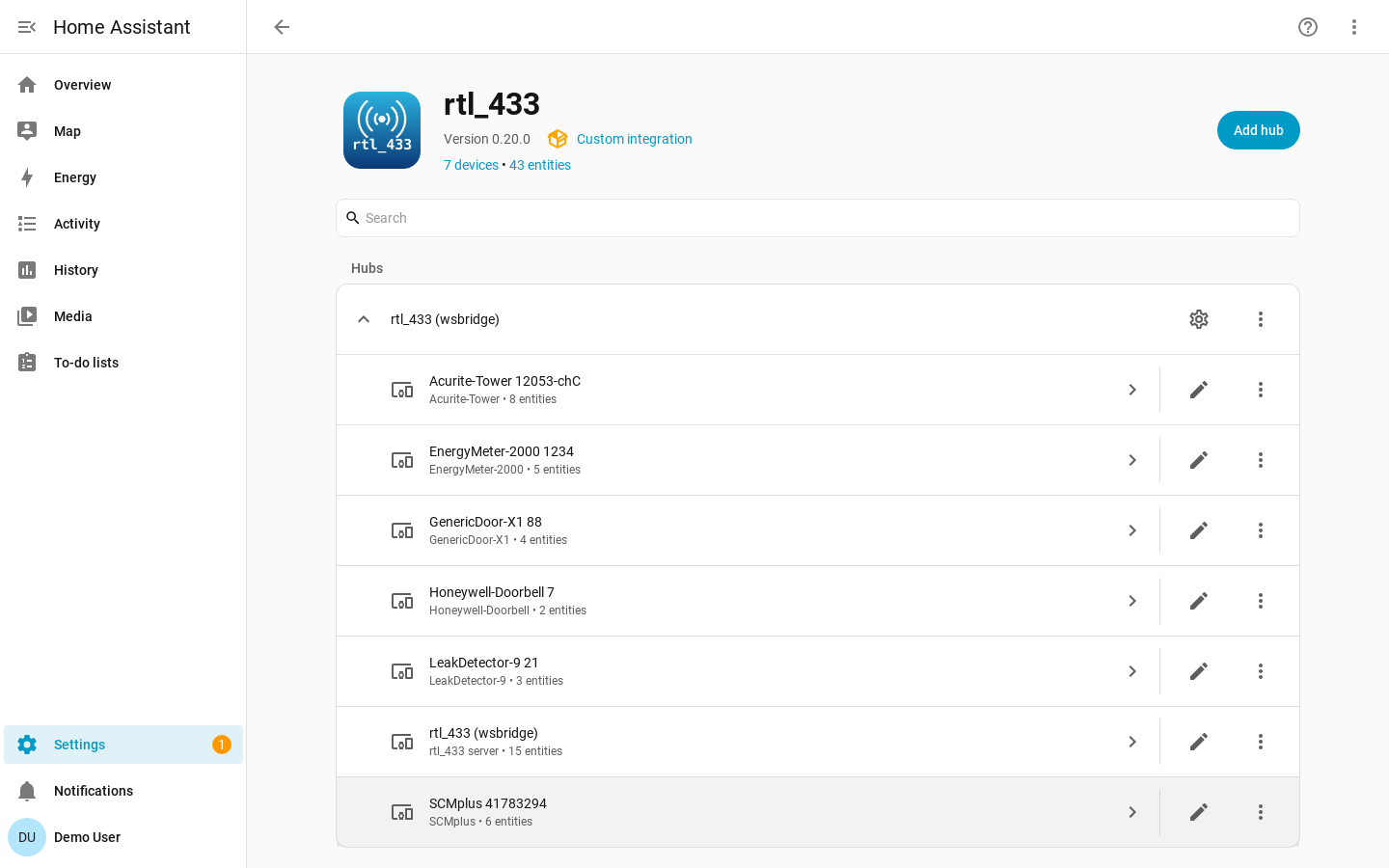Open the rtl_433 (wsbridge) hub options menu
Viewport: 1389px width, 868px height.
[1261, 319]
